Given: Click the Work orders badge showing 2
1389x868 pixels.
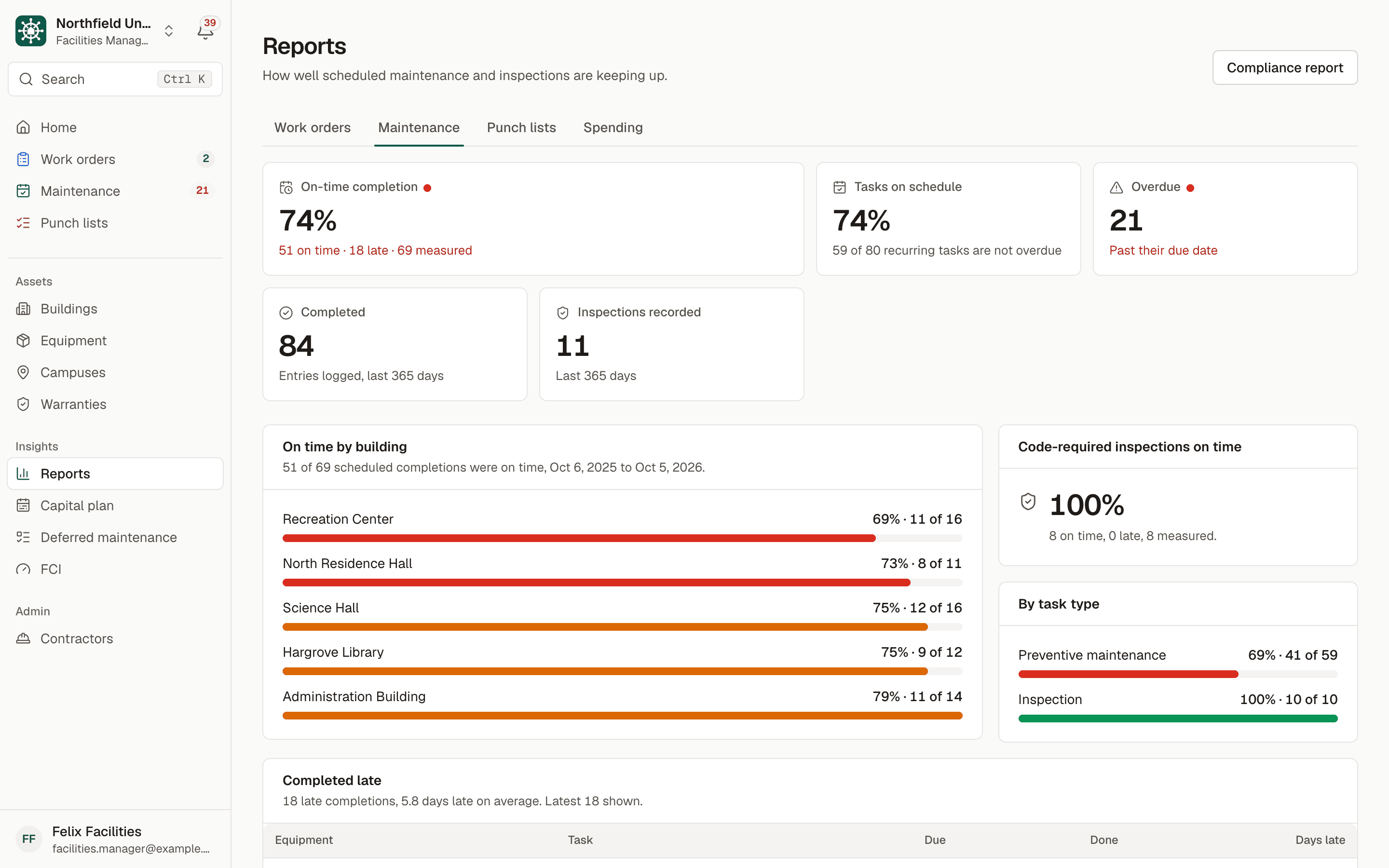Looking at the screenshot, I should click(x=205, y=159).
